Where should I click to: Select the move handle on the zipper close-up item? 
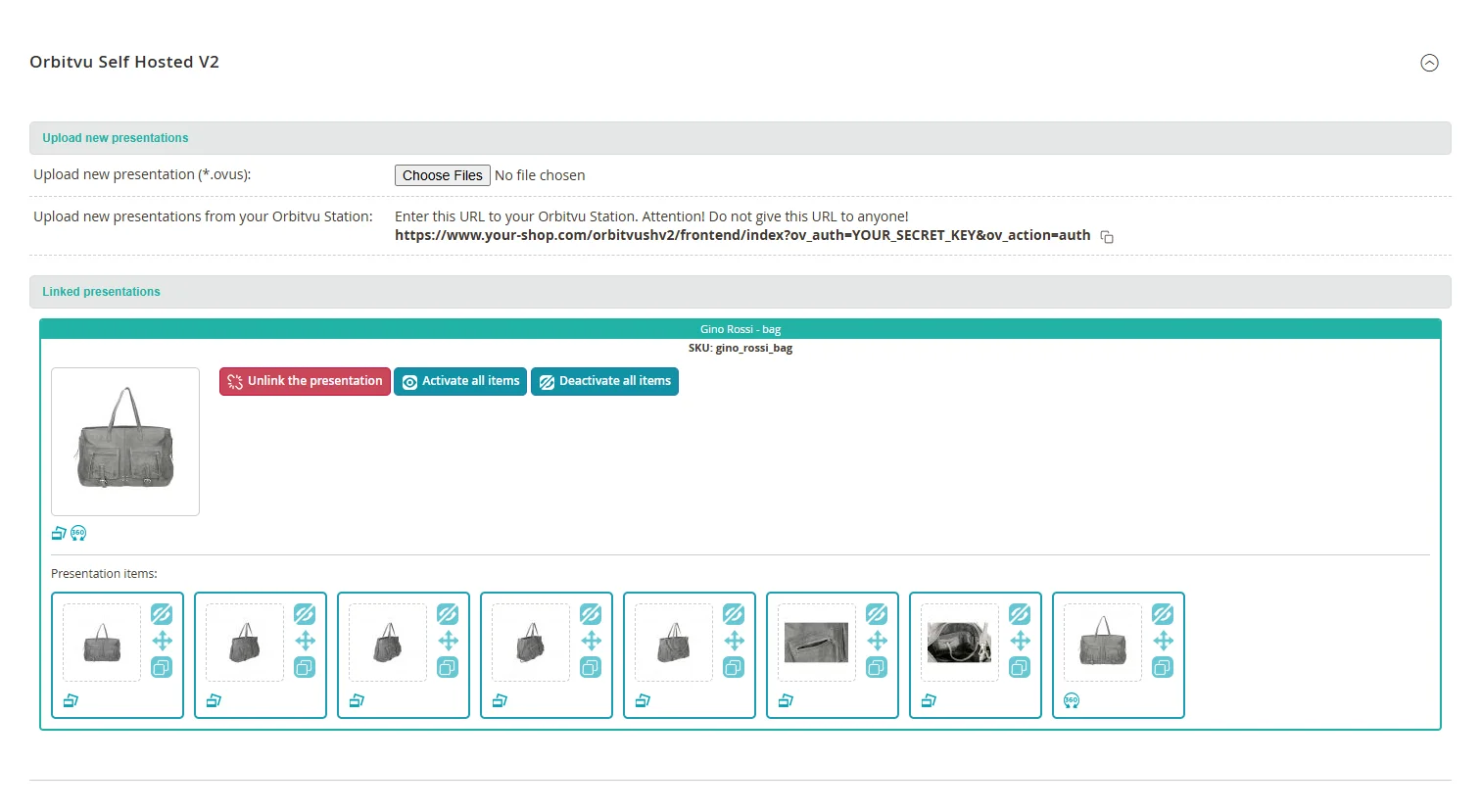click(877, 641)
